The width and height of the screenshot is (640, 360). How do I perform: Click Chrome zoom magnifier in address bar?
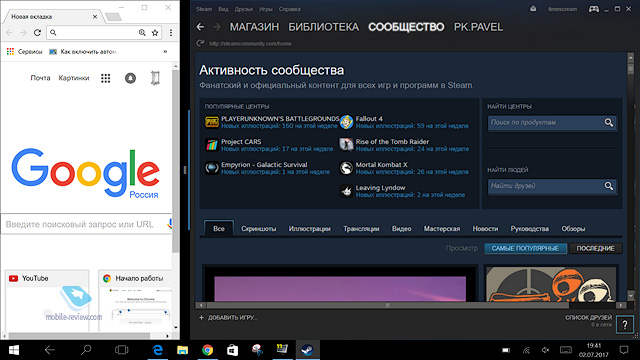coord(142,33)
